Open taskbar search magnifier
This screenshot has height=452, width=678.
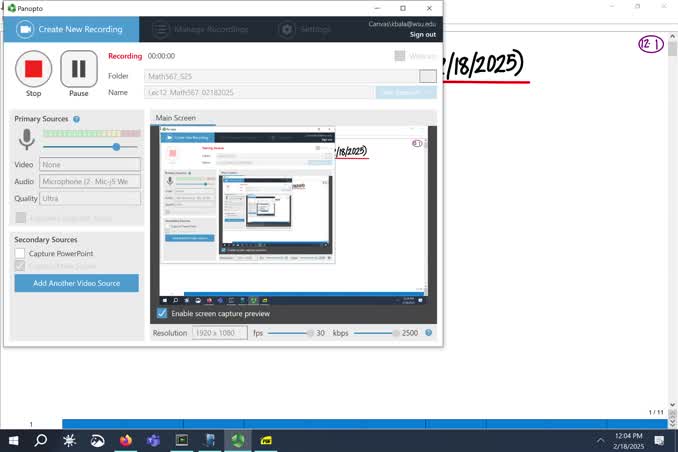coord(41,440)
